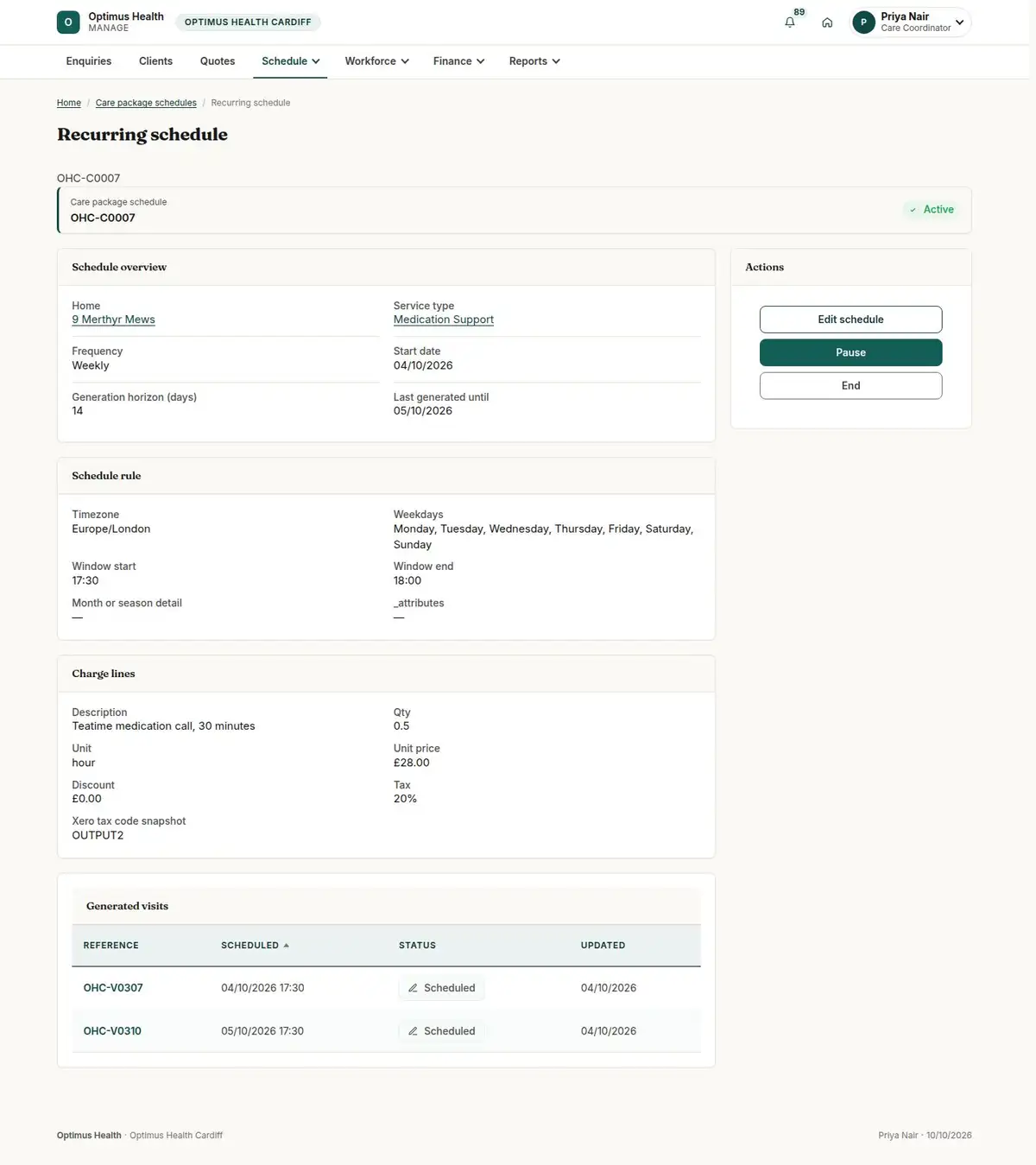The image size is (1036, 1165).
Task: Click the Optimus Health logo icon
Action: coord(68,22)
